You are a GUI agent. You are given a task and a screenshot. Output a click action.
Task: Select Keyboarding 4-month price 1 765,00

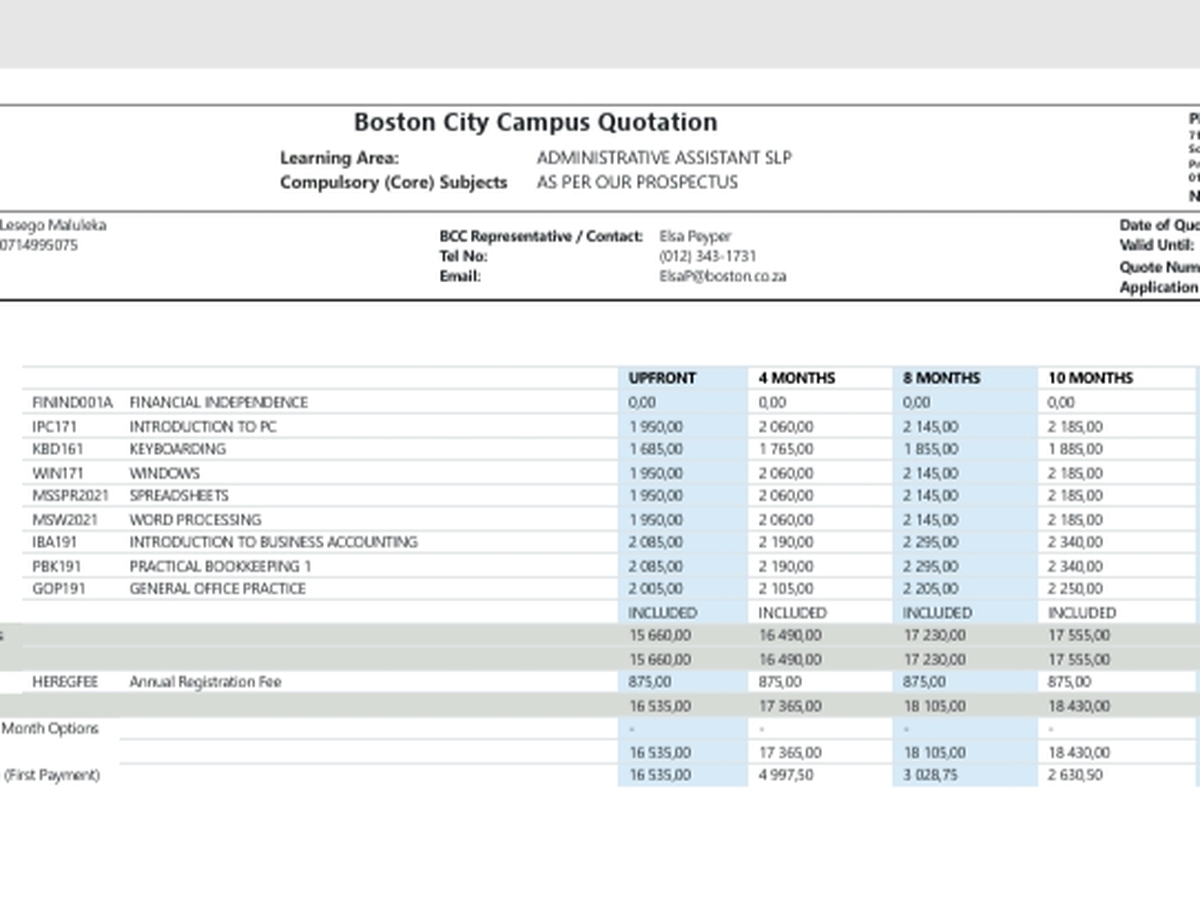coord(786,449)
